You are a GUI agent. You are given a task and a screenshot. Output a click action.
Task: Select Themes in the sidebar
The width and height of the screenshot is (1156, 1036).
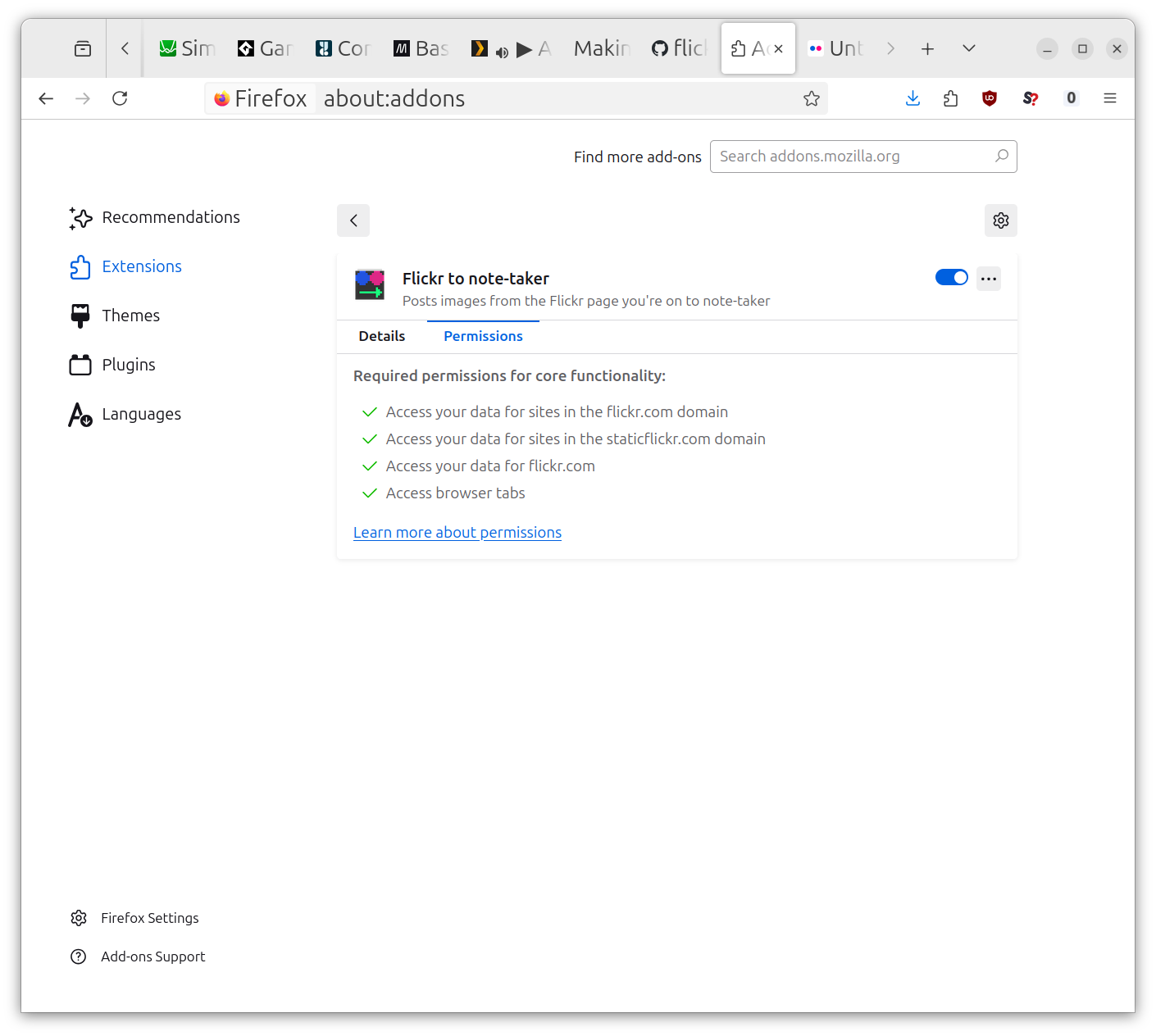[130, 315]
